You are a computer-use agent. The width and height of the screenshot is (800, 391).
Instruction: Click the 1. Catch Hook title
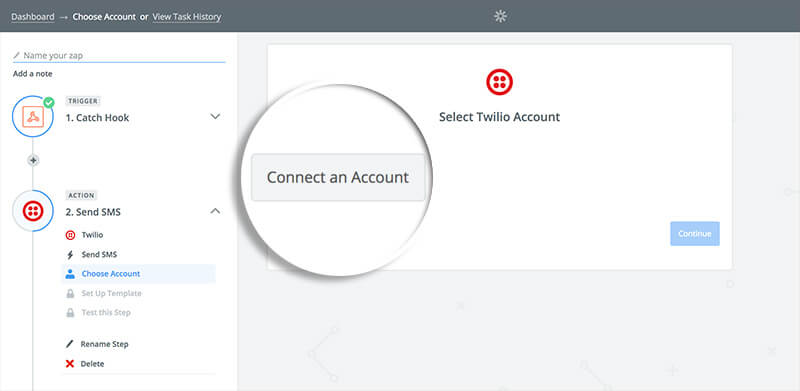97,117
